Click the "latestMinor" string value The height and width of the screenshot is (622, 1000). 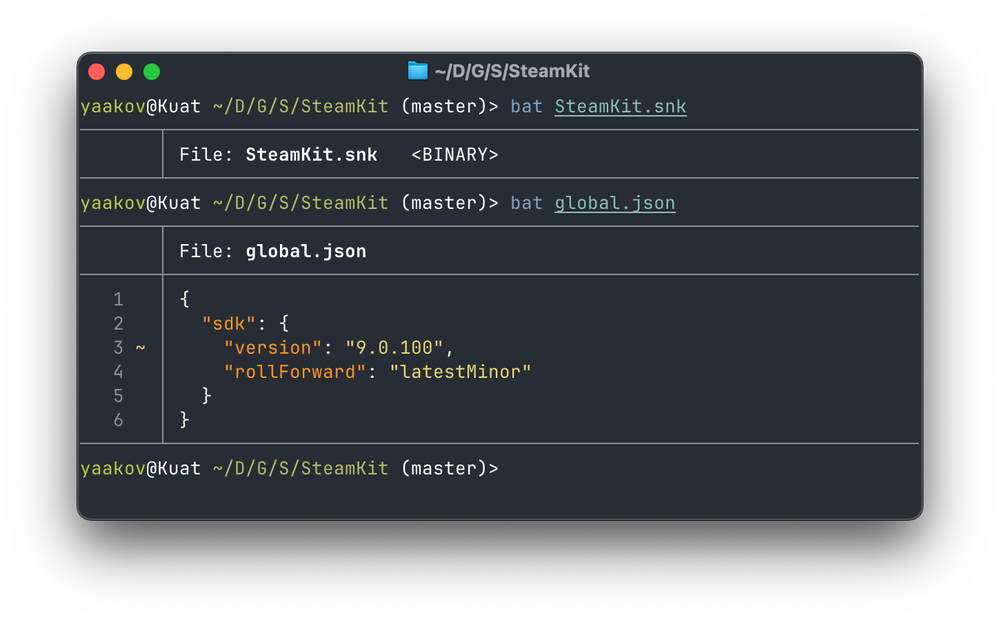[460, 372]
